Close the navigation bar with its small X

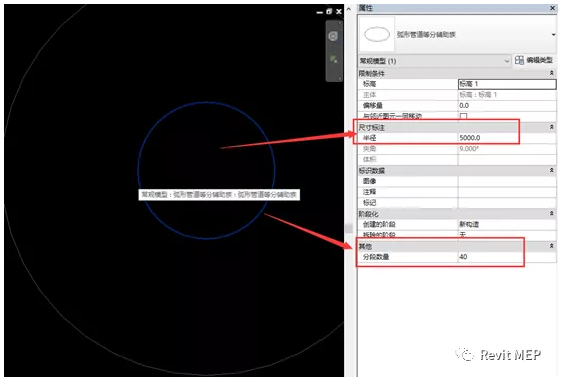pyautogui.click(x=340, y=23)
